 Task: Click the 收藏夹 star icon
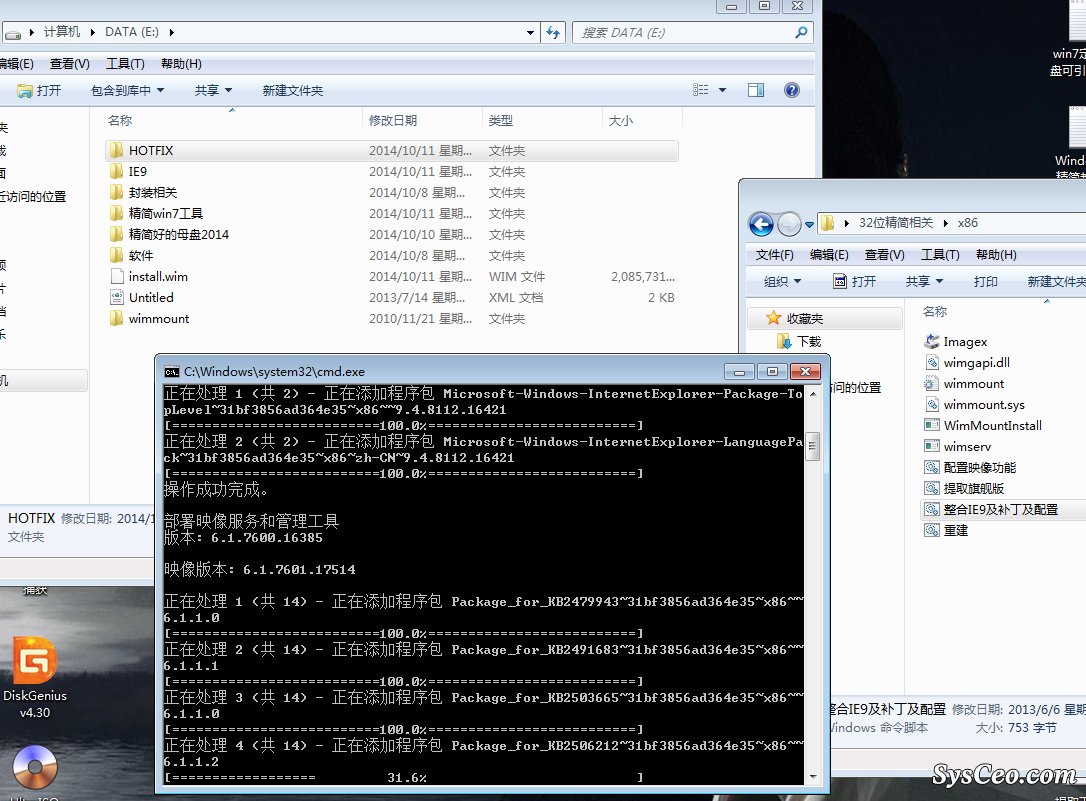tap(773, 318)
